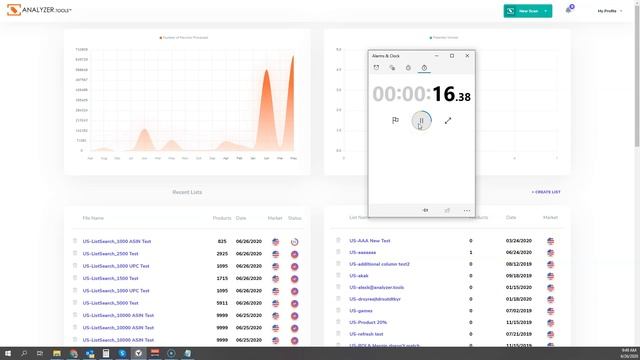This screenshot has width=640, height=360.
Task: Open the US-ListSearch_5000 Test file
Action: tap(110, 303)
